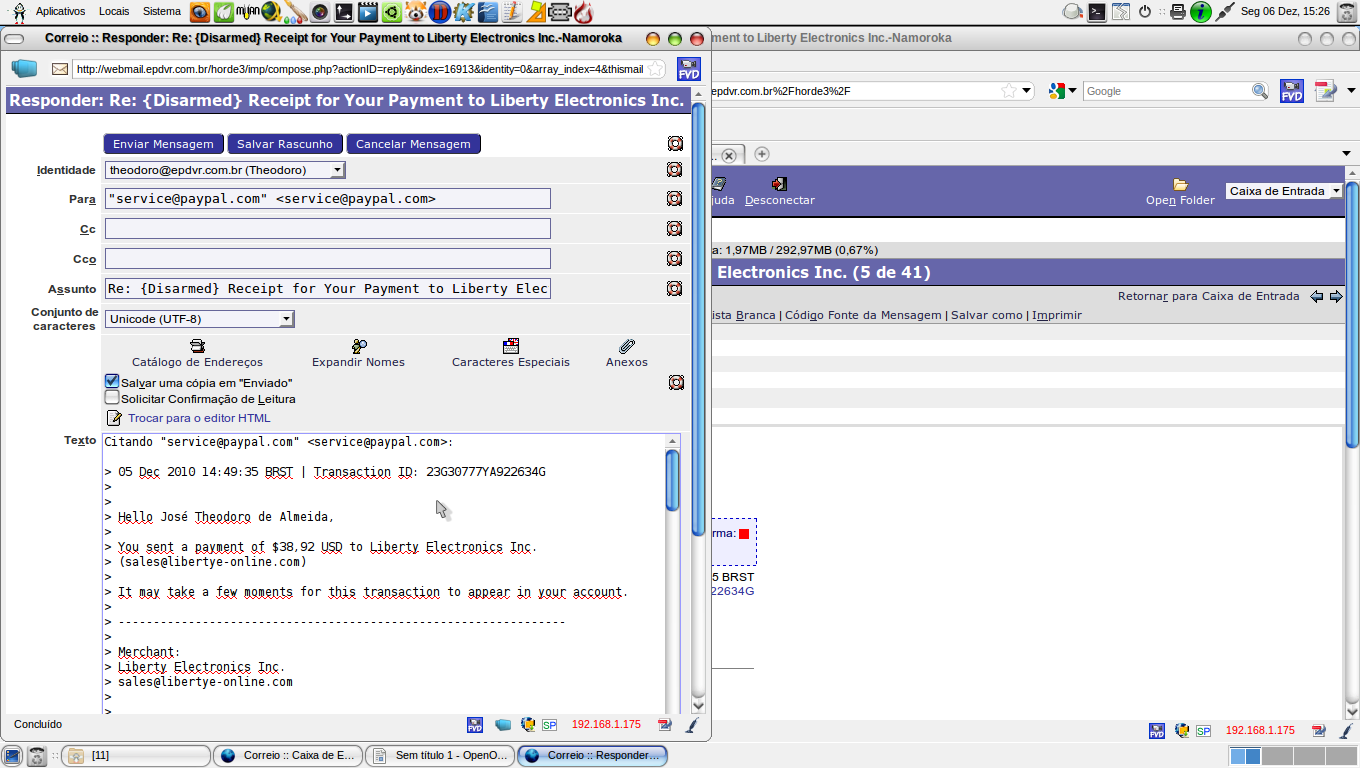Click the Para recipient input field
Screen dimensions: 1360x768
click(328, 199)
